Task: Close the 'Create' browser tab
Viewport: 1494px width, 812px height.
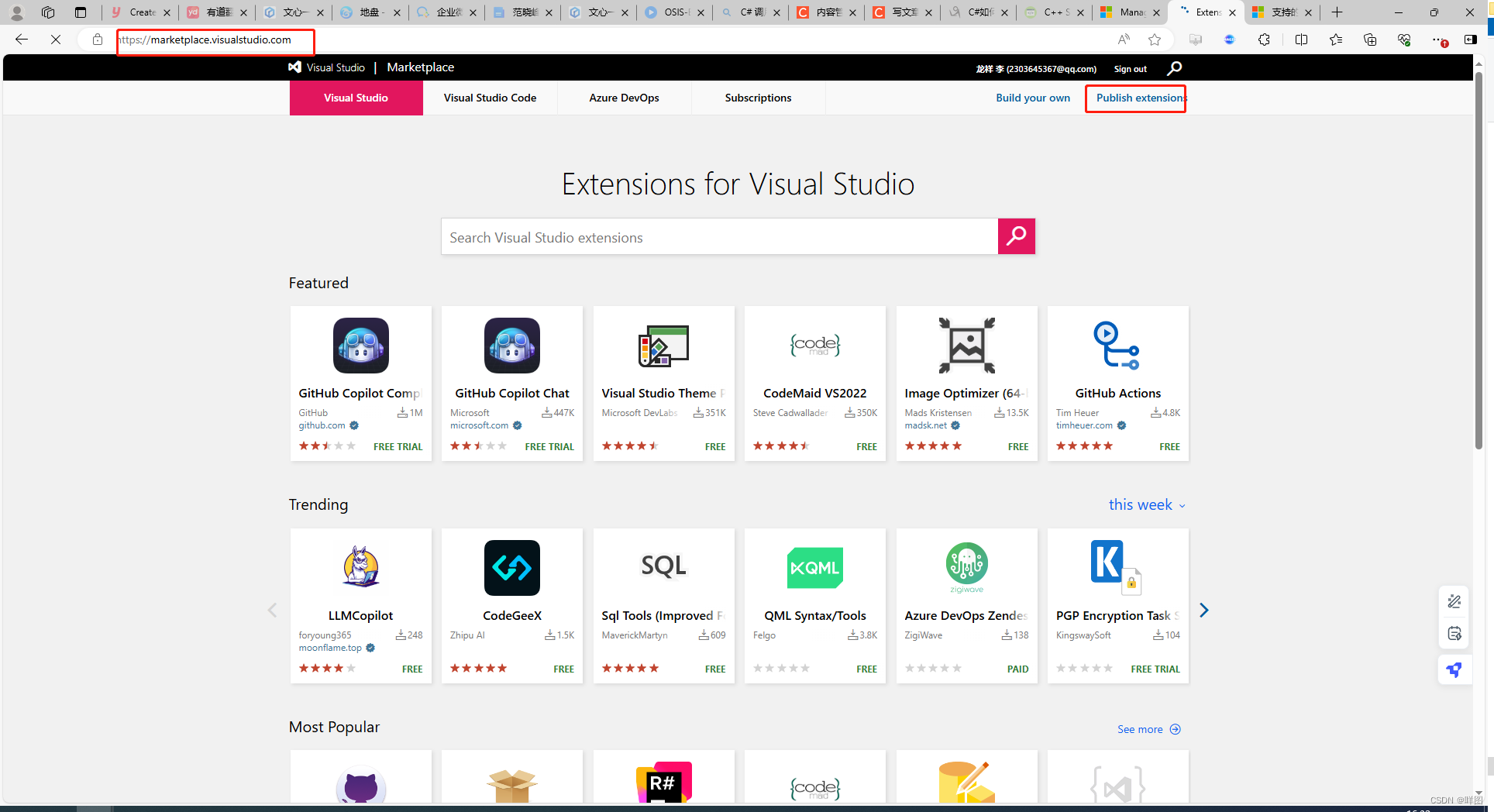Action: click(166, 12)
